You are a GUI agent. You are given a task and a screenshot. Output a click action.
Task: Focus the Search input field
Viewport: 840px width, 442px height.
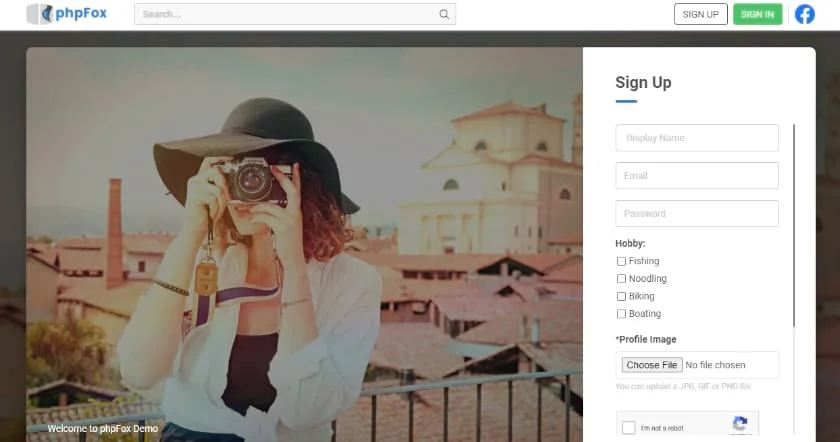coord(295,14)
